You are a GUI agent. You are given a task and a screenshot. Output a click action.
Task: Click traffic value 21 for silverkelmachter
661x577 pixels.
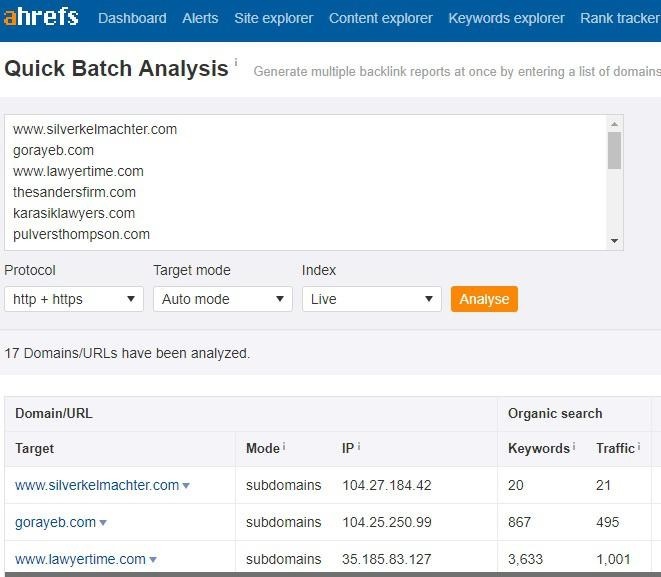[603, 486]
